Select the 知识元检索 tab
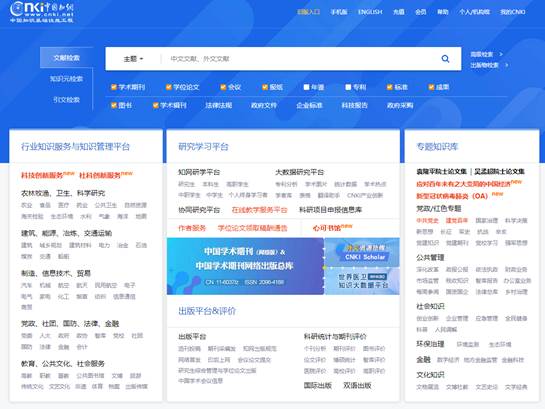This screenshot has width=545, height=409. click(66, 79)
